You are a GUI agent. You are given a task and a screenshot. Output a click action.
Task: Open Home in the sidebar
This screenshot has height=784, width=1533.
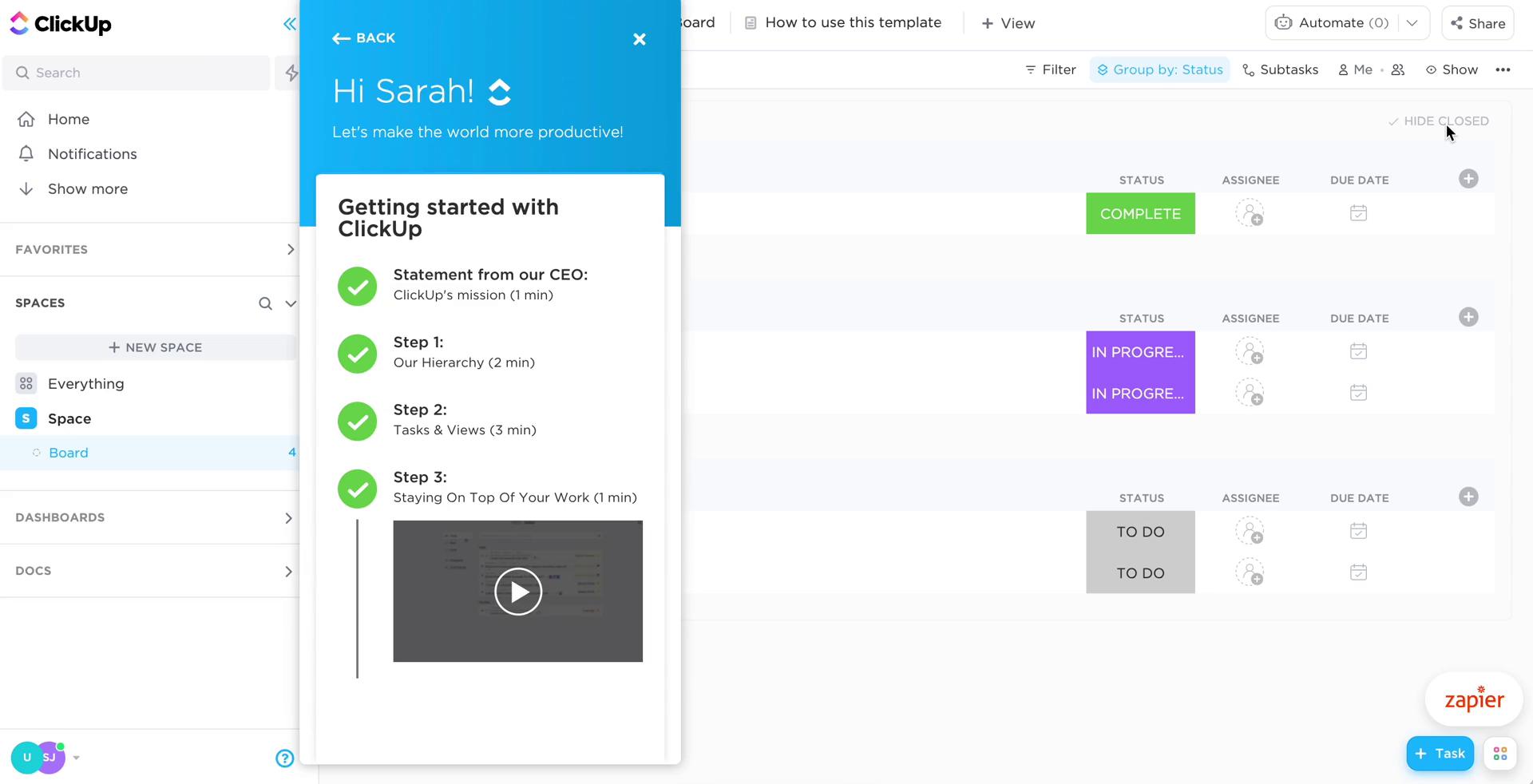tap(69, 119)
